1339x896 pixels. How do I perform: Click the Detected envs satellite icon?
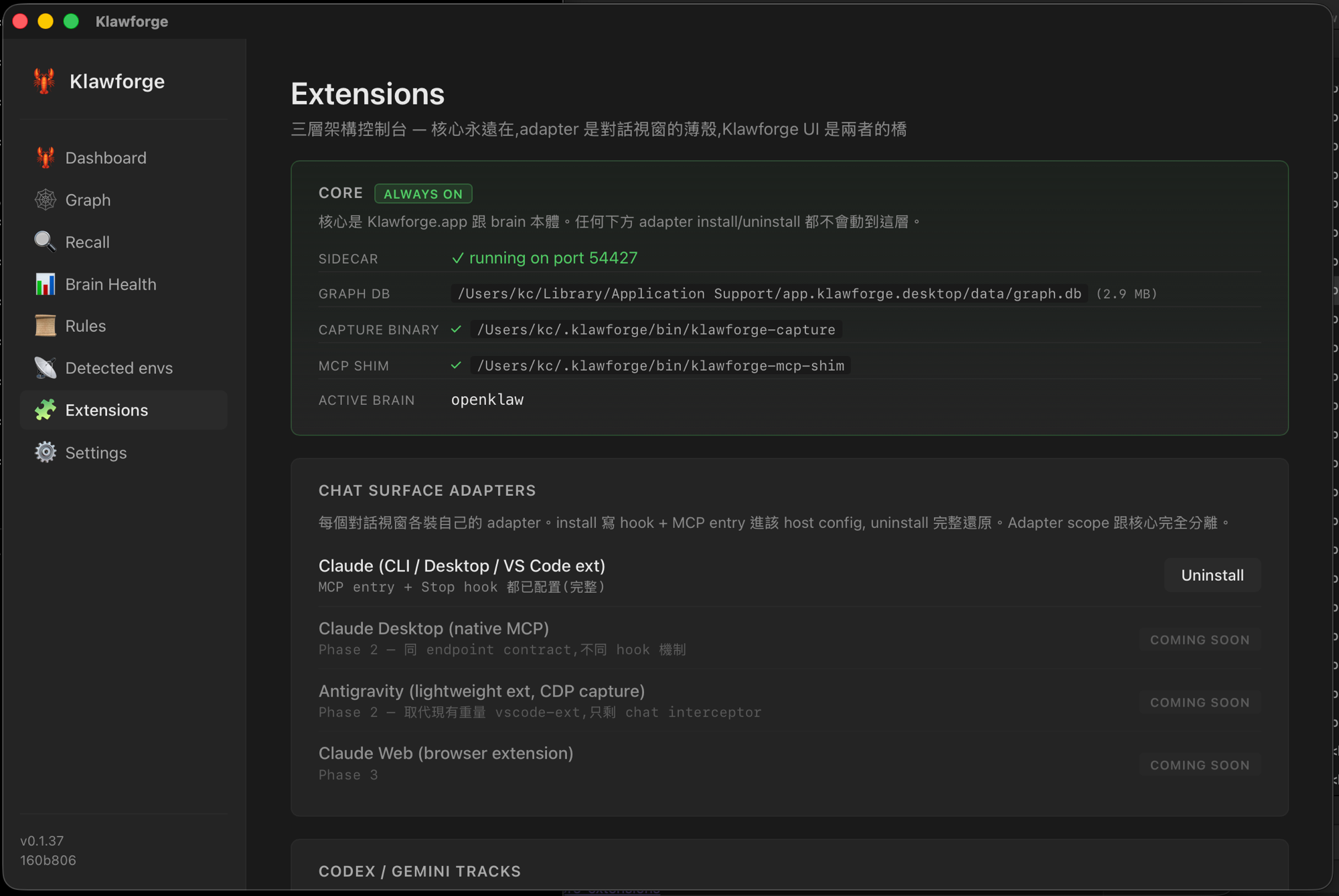45,368
